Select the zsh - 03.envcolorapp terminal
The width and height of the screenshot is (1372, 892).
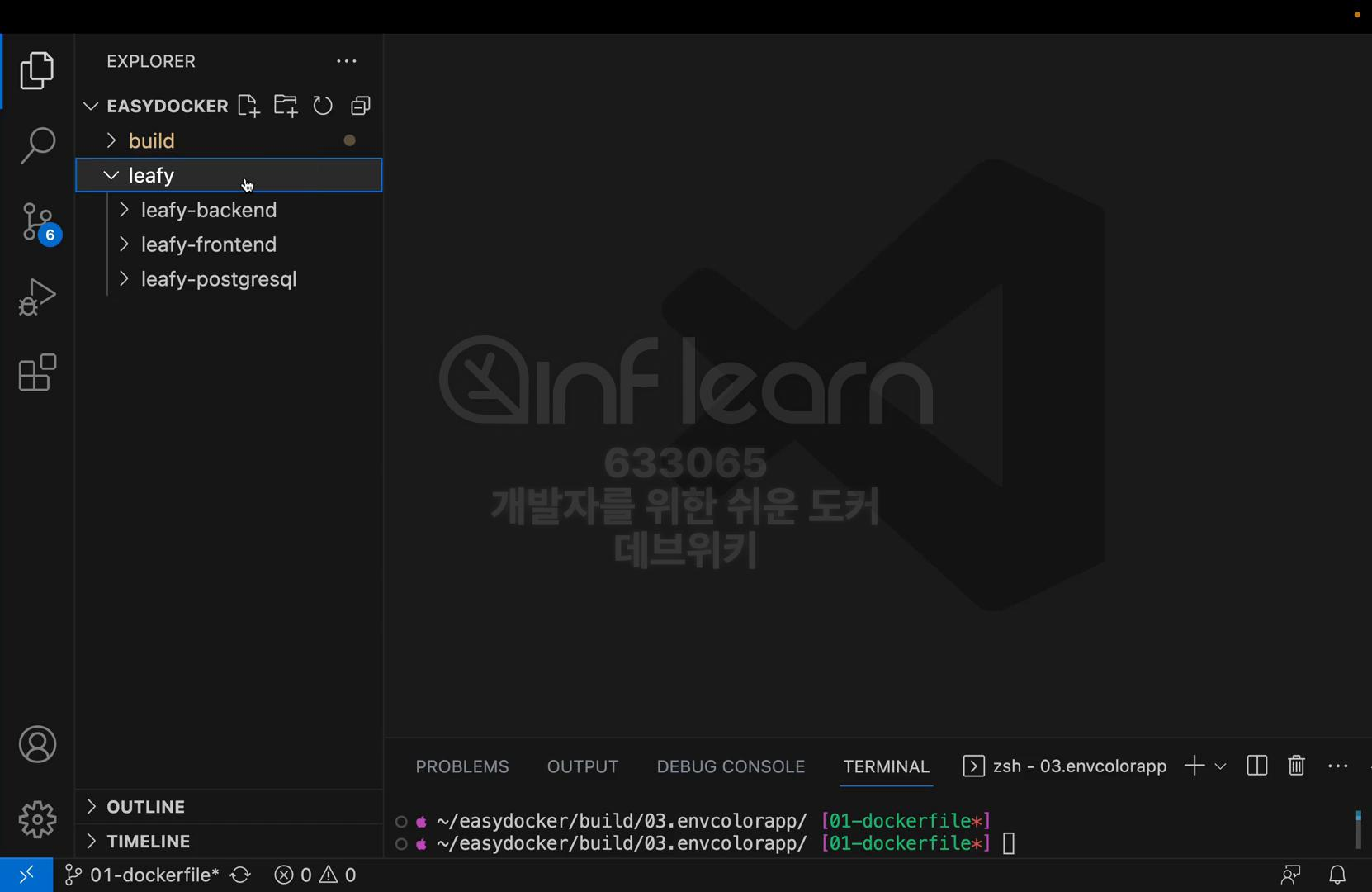tap(1065, 766)
